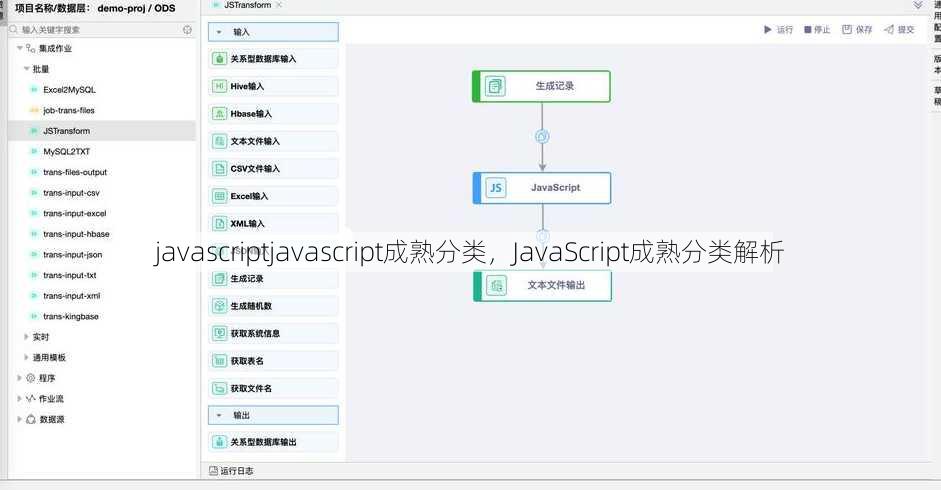The width and height of the screenshot is (941, 490).
Task: Click the 停止 stop button
Action: [x=817, y=29]
